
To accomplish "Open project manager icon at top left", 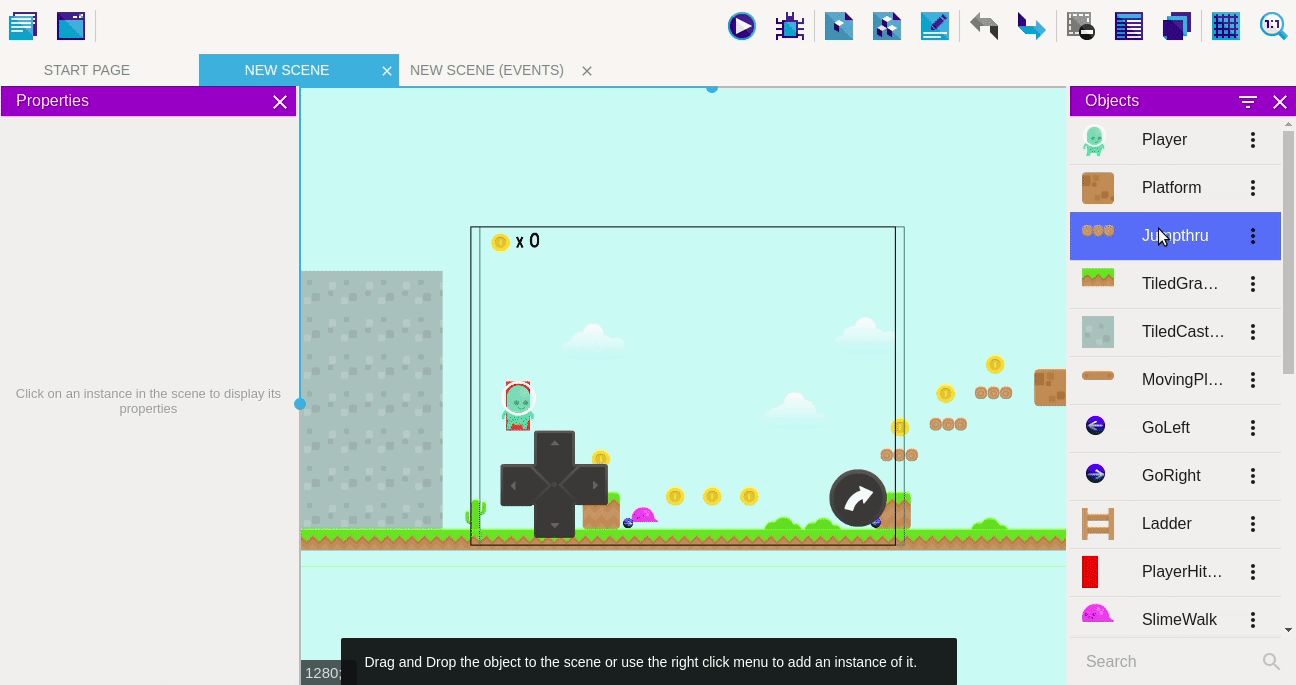I will [23, 26].
